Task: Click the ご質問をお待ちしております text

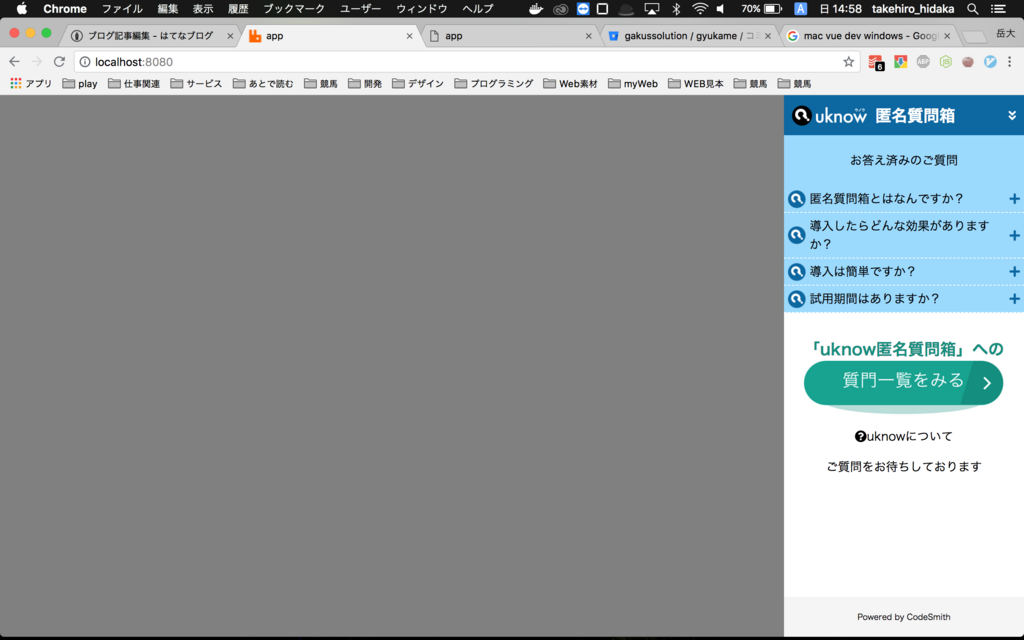Action: click(904, 466)
